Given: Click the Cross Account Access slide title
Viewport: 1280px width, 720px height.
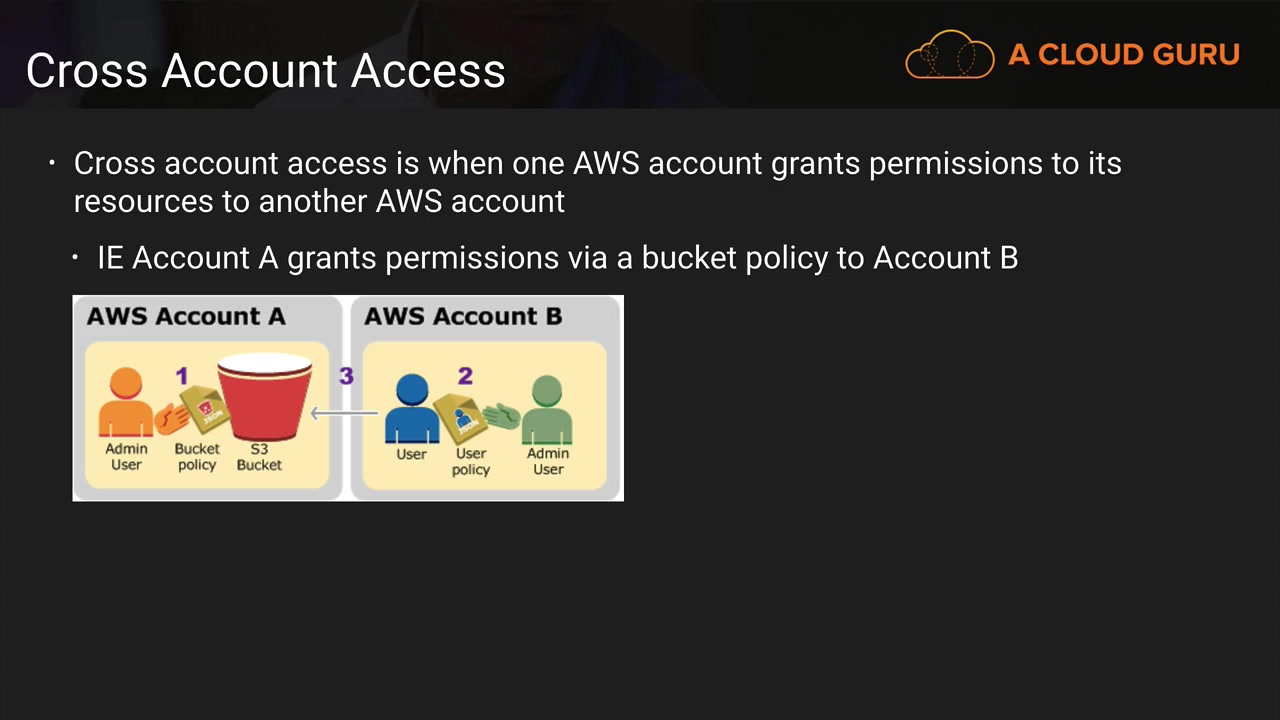Looking at the screenshot, I should tap(266, 70).
